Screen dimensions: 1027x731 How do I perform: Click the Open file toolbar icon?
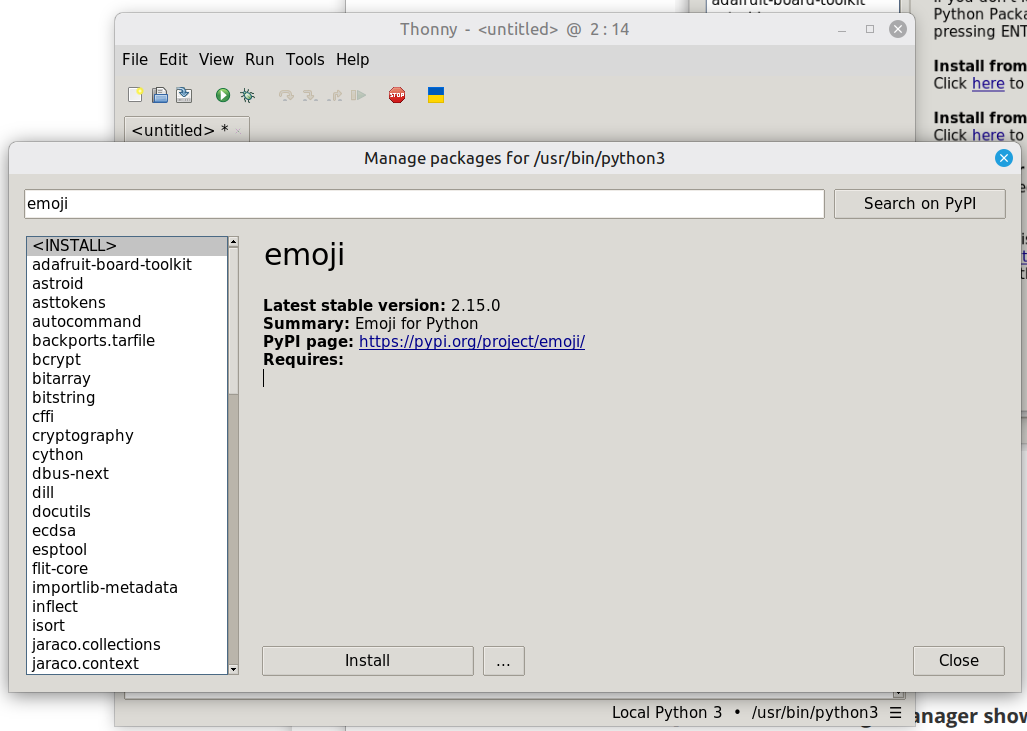159,95
